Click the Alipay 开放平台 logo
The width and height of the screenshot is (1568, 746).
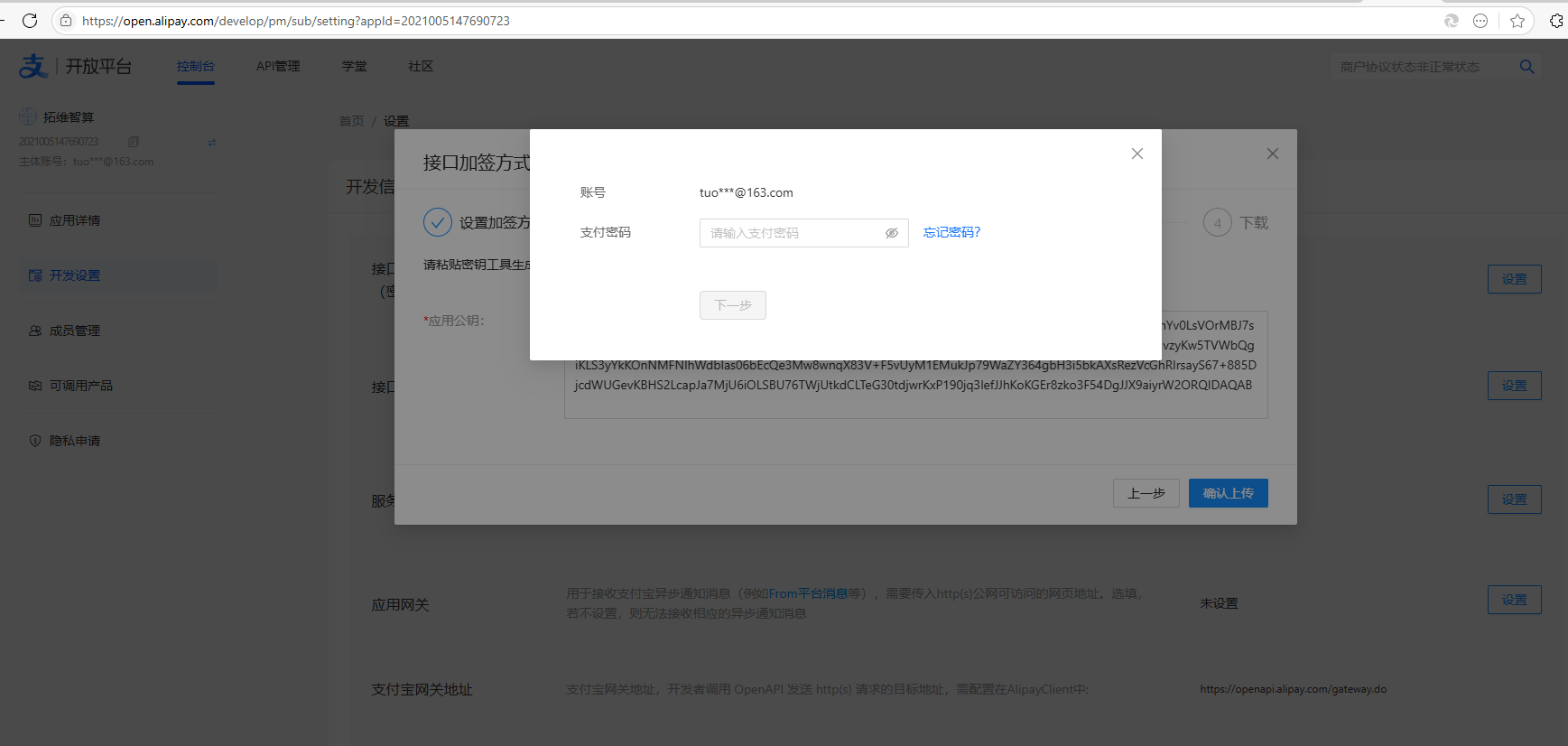coord(76,66)
